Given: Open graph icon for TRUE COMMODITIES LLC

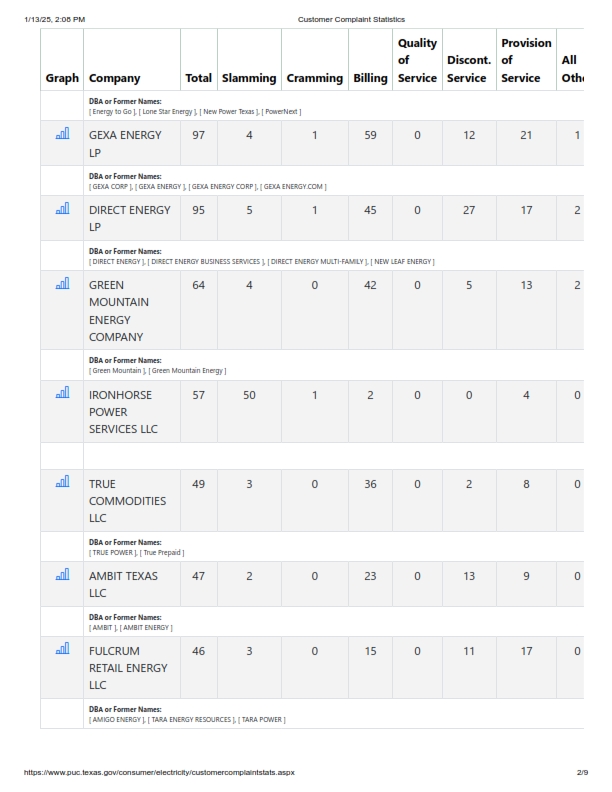Looking at the screenshot, I should [x=62, y=481].
